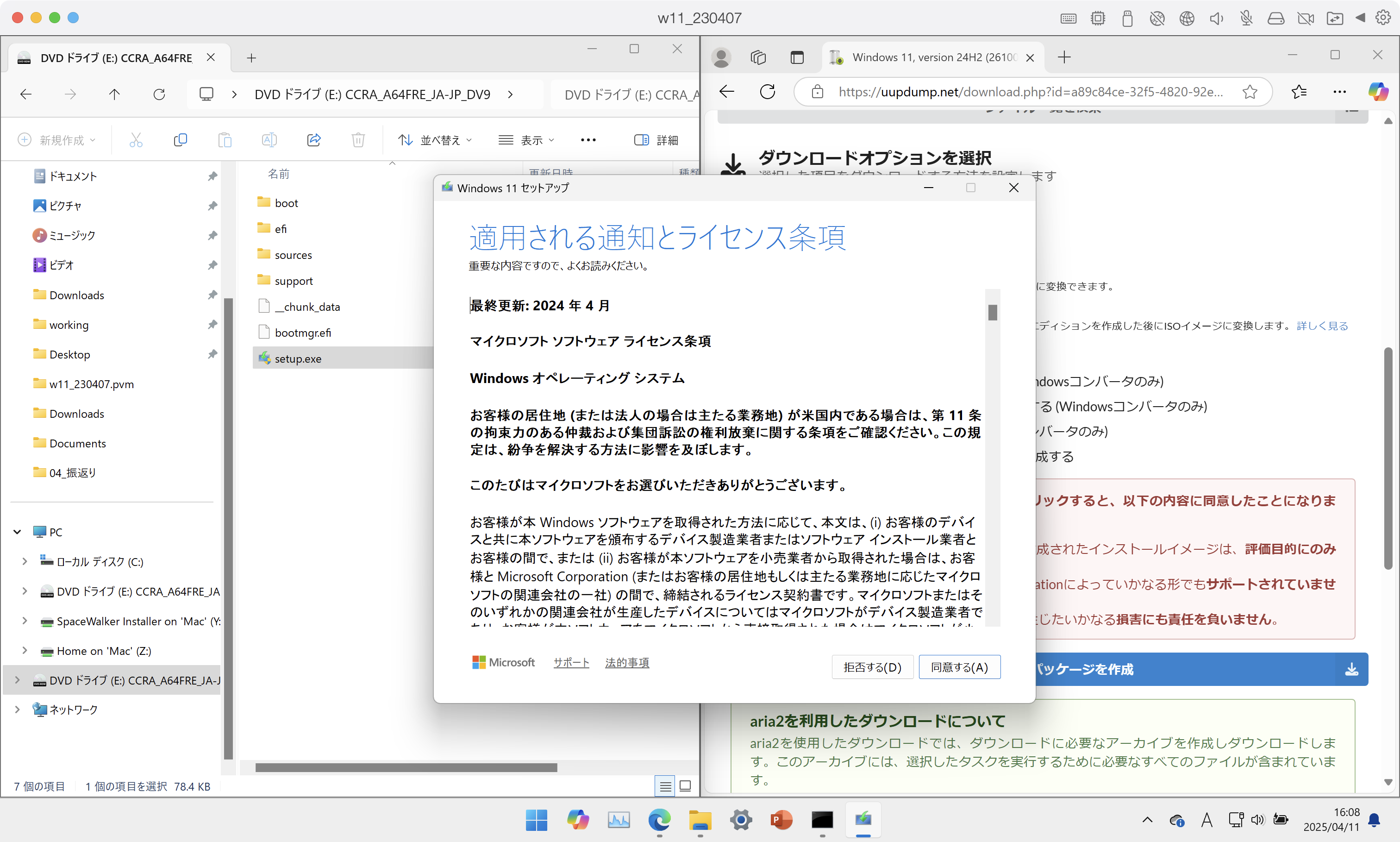Viewport: 1400px width, 842px height.
Task: Go up one folder level in Explorer
Action: (x=114, y=94)
